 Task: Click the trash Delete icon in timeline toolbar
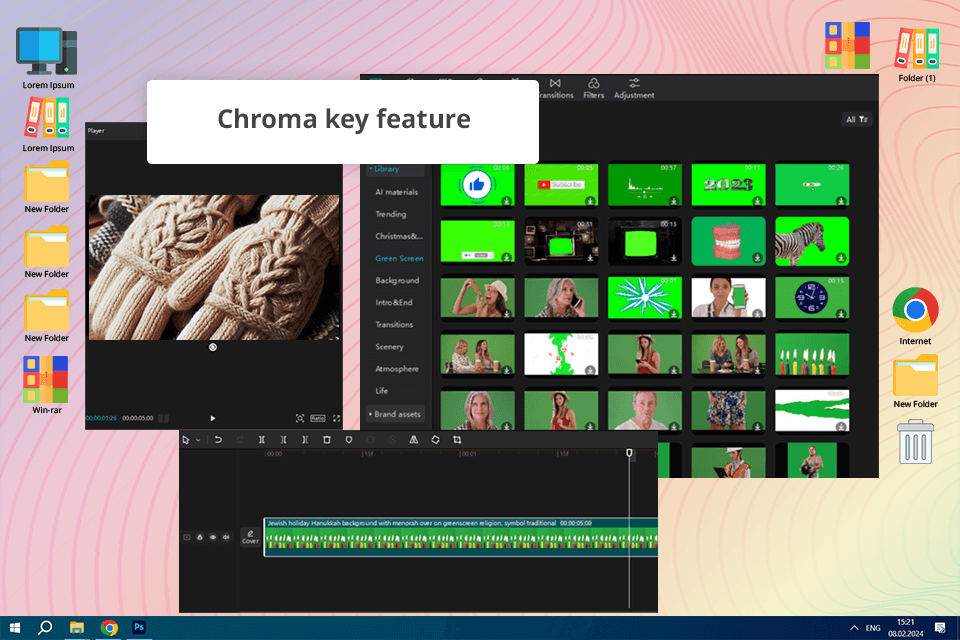point(327,440)
